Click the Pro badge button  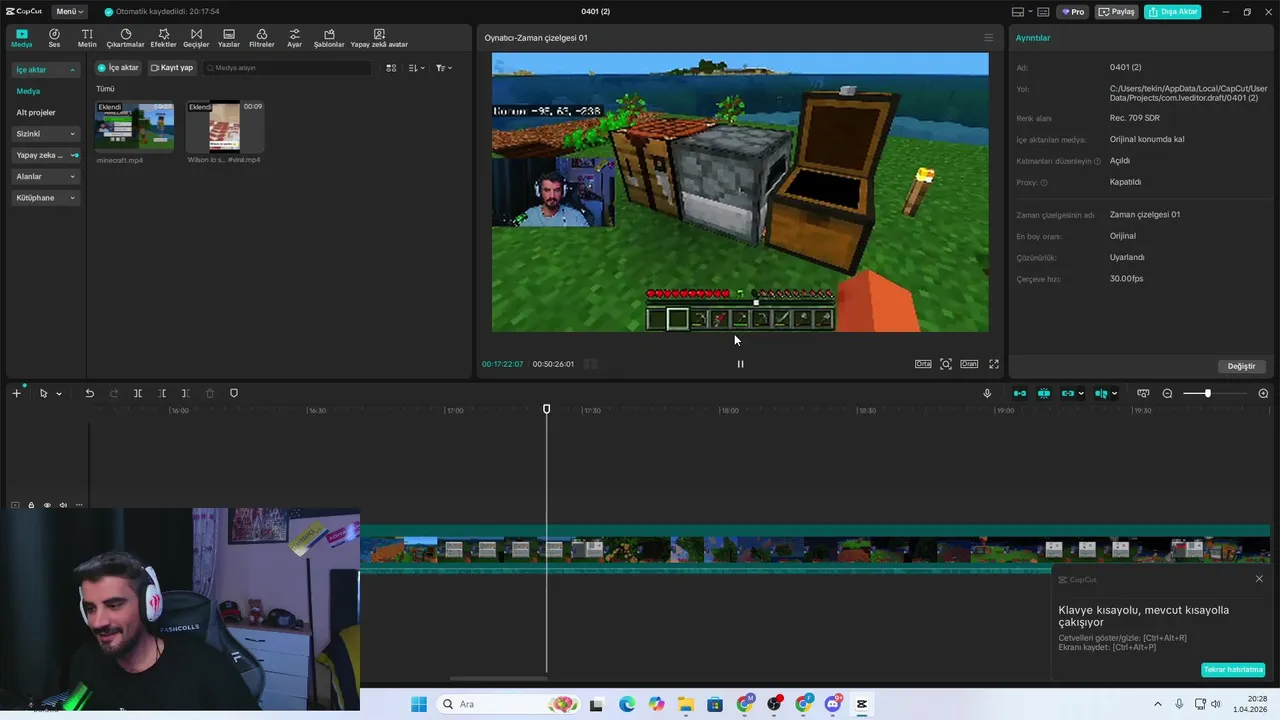click(x=1073, y=12)
